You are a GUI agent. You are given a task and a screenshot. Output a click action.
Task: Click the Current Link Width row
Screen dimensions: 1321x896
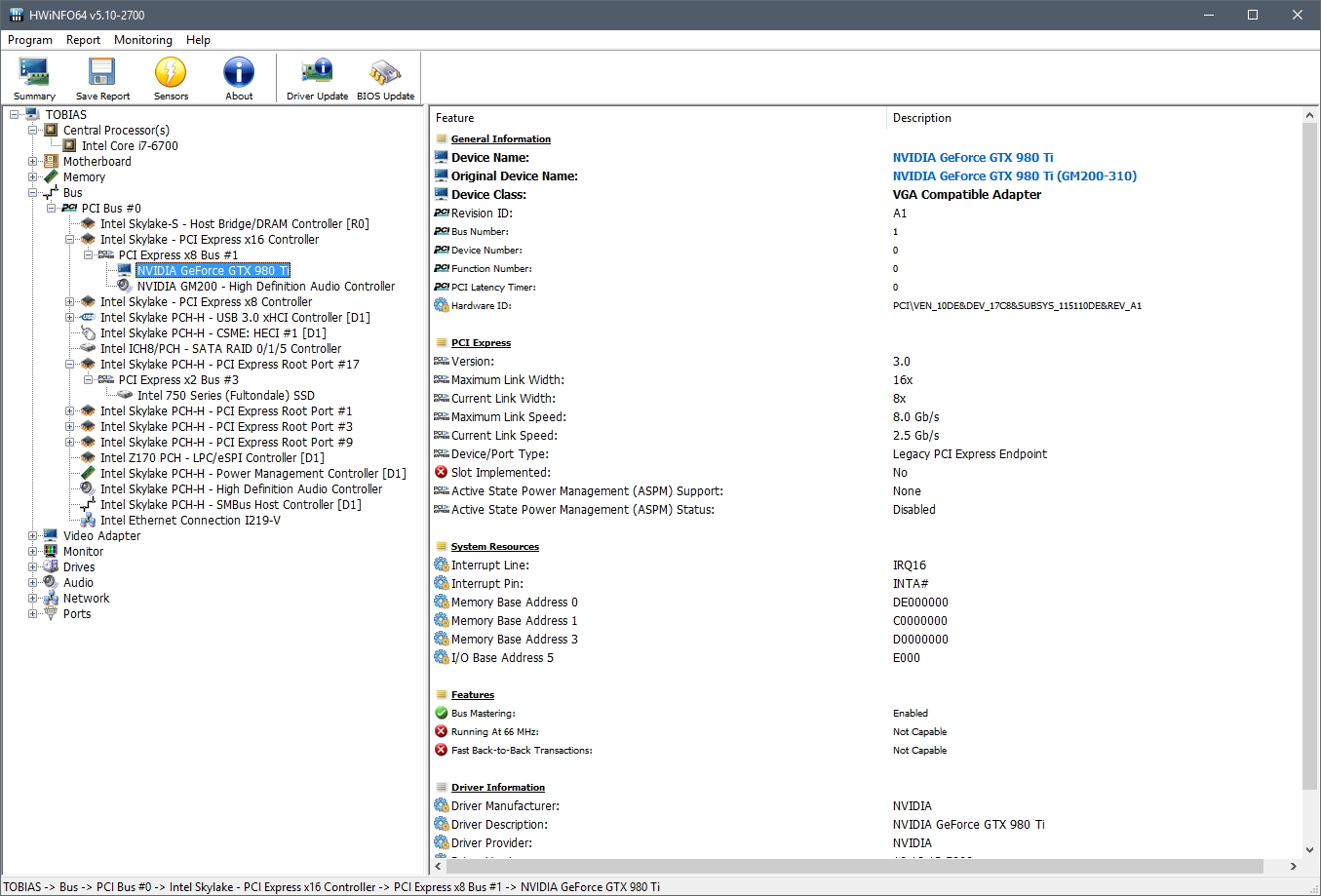pos(866,399)
